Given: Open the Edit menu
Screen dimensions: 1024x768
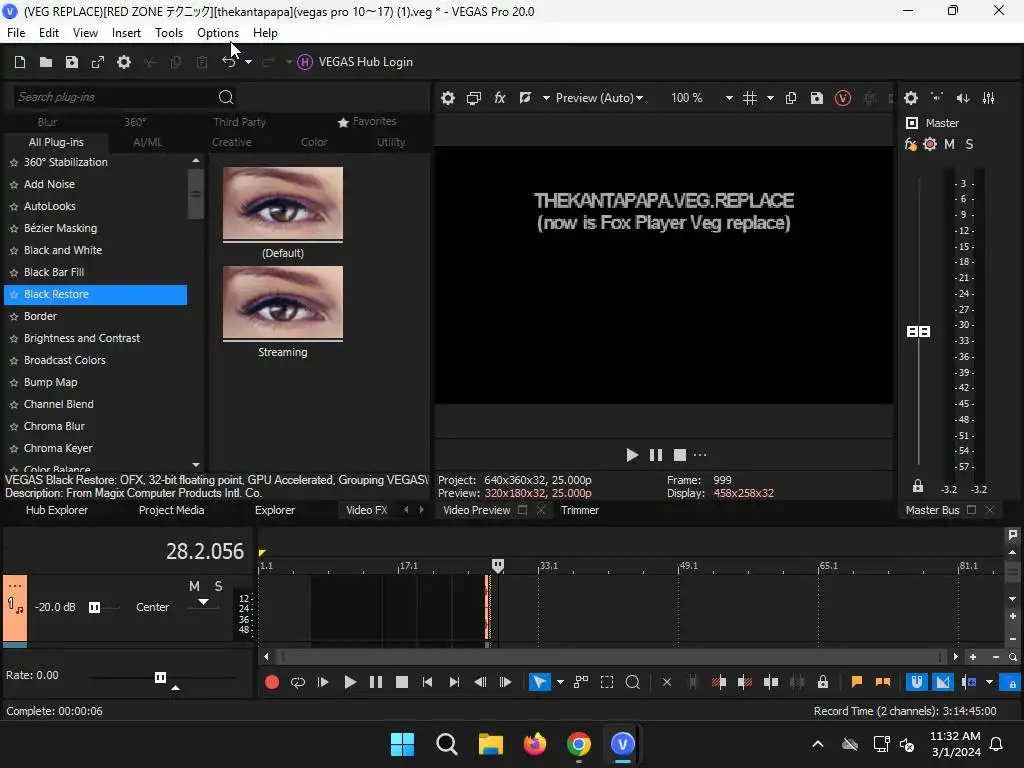Looking at the screenshot, I should tap(49, 33).
